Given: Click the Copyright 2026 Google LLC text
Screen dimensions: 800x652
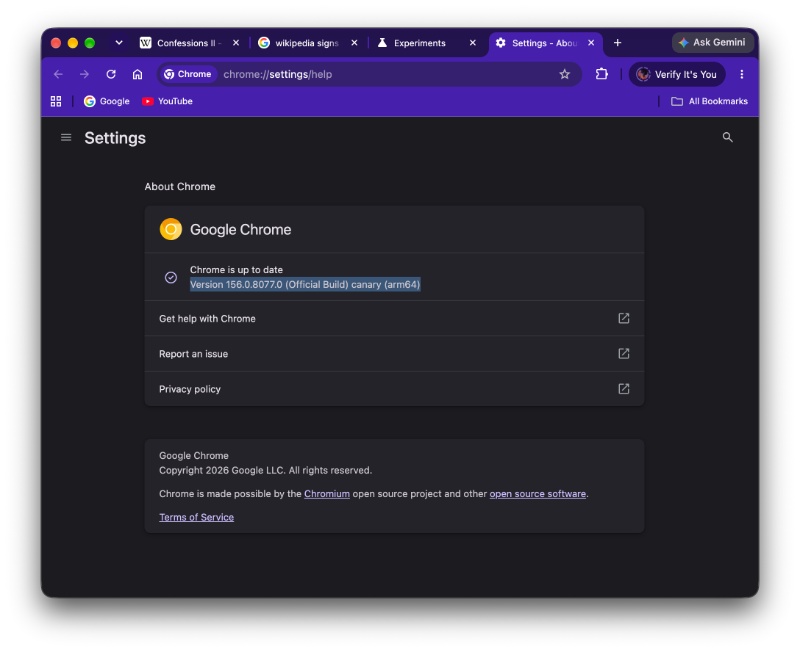Looking at the screenshot, I should (265, 470).
